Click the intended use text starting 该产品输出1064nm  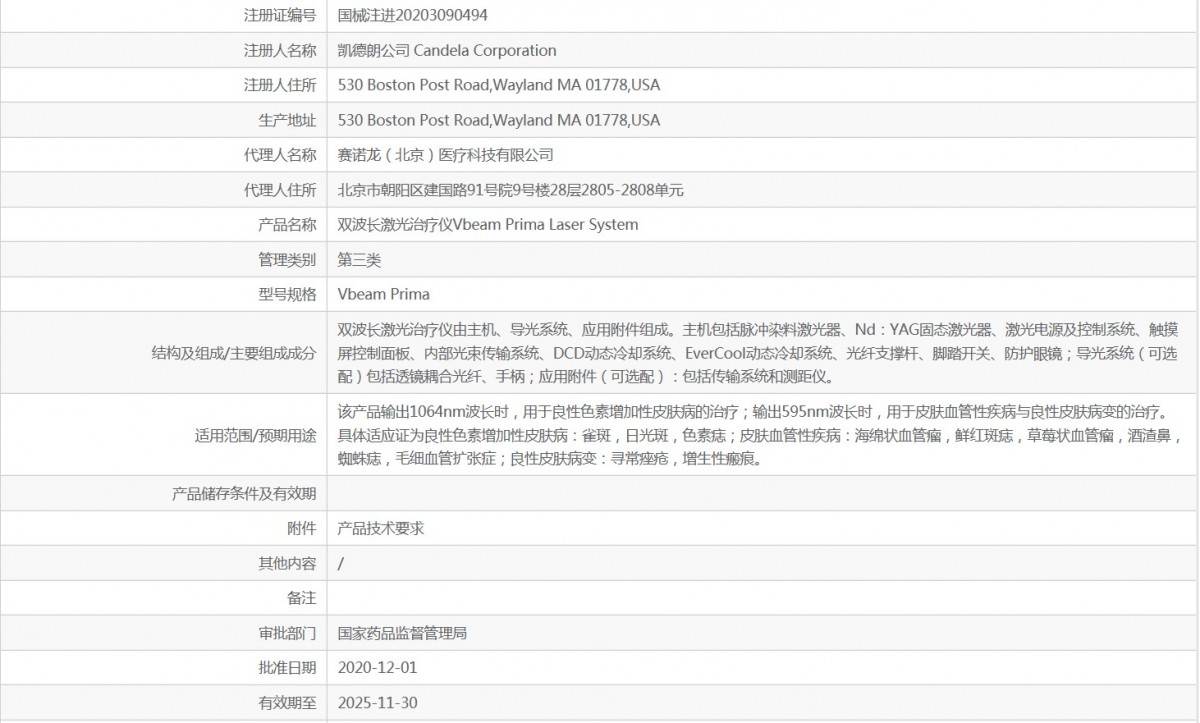click(x=761, y=435)
